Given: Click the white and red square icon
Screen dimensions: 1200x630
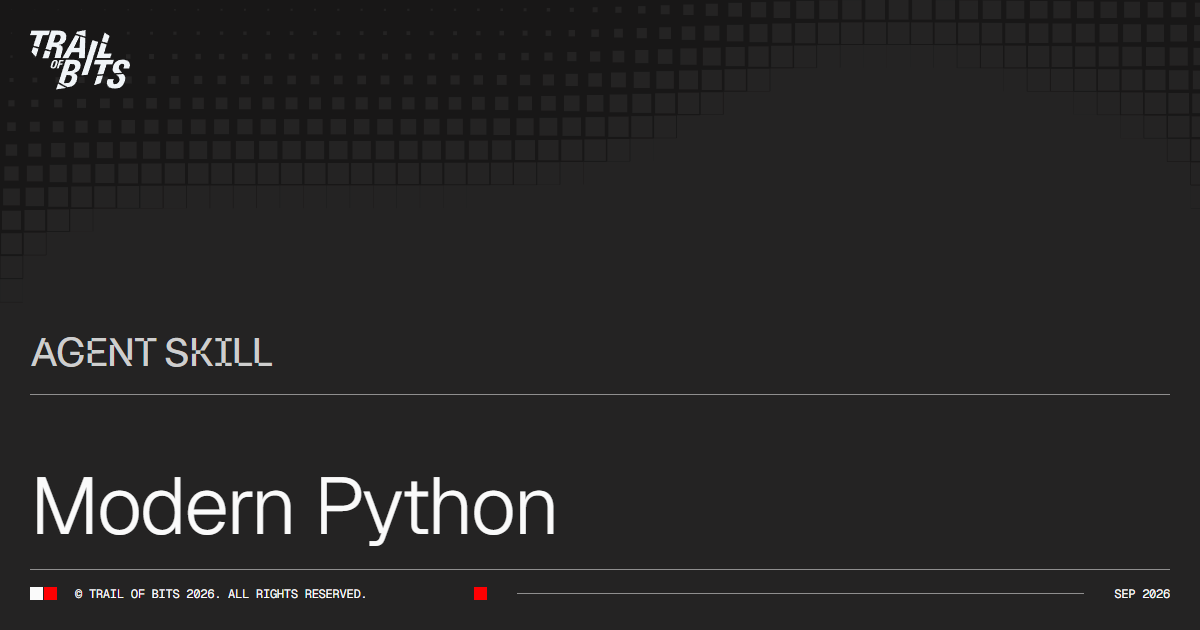Looking at the screenshot, I should pos(44,594).
